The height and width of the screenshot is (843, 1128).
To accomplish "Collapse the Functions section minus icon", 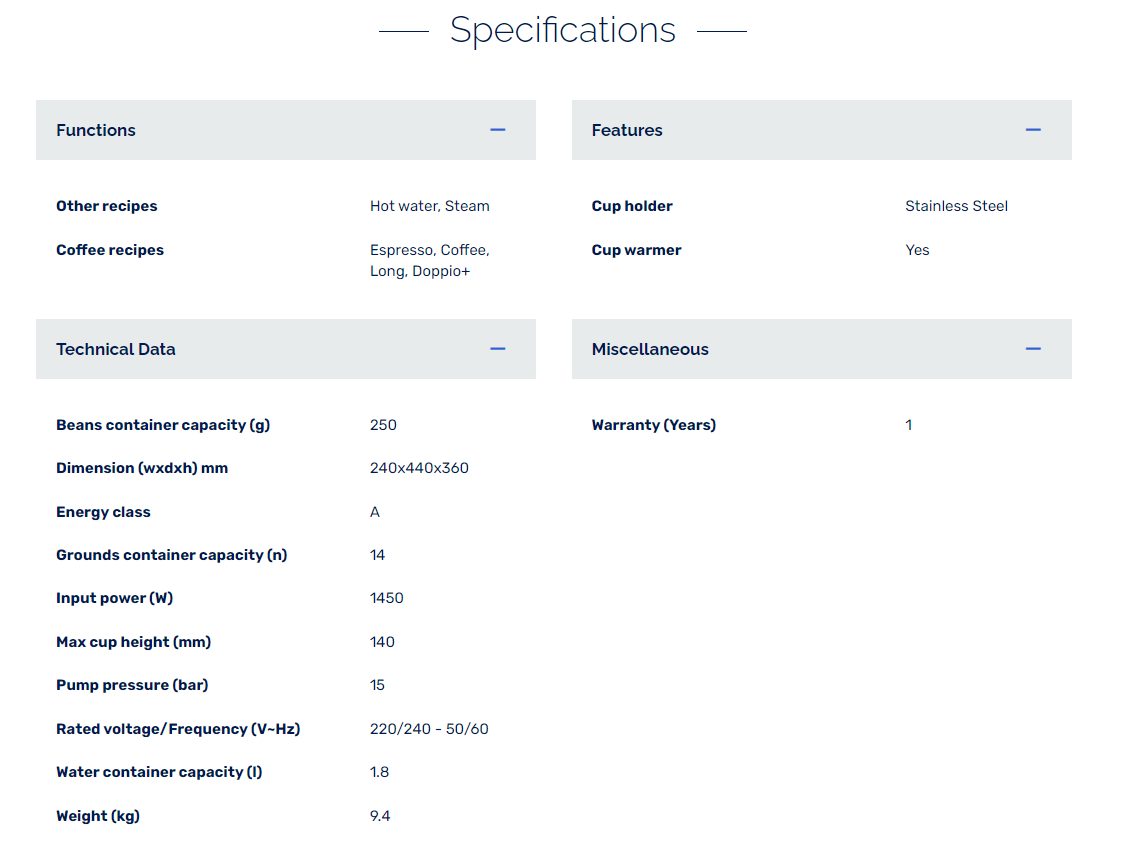I will (498, 130).
